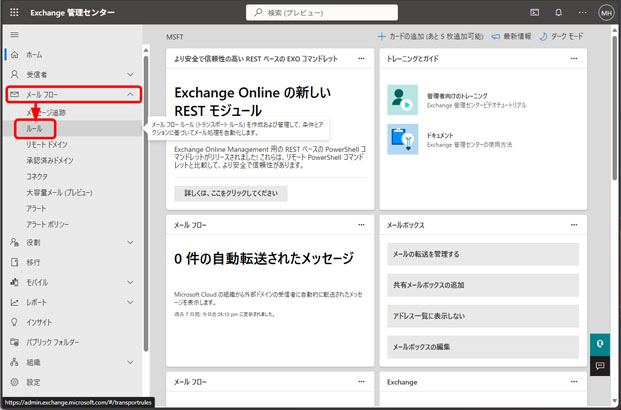Image resolution: width=621 pixels, height=410 pixels.
Task: Expand the 組織 chevron
Action: pos(130,362)
